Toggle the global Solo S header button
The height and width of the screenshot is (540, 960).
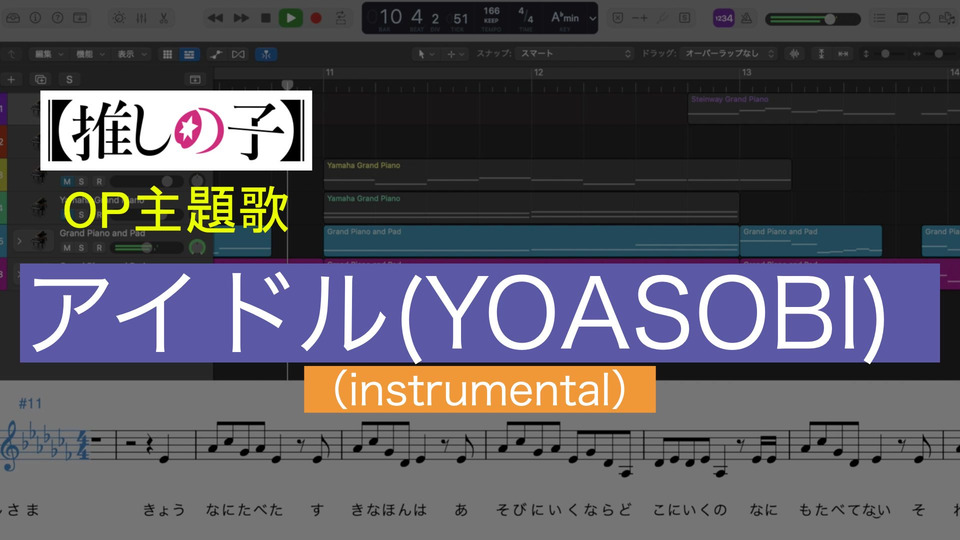[69, 79]
